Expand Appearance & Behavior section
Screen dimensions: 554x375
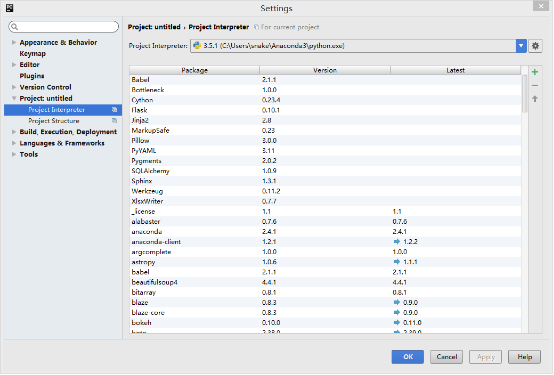14,42
